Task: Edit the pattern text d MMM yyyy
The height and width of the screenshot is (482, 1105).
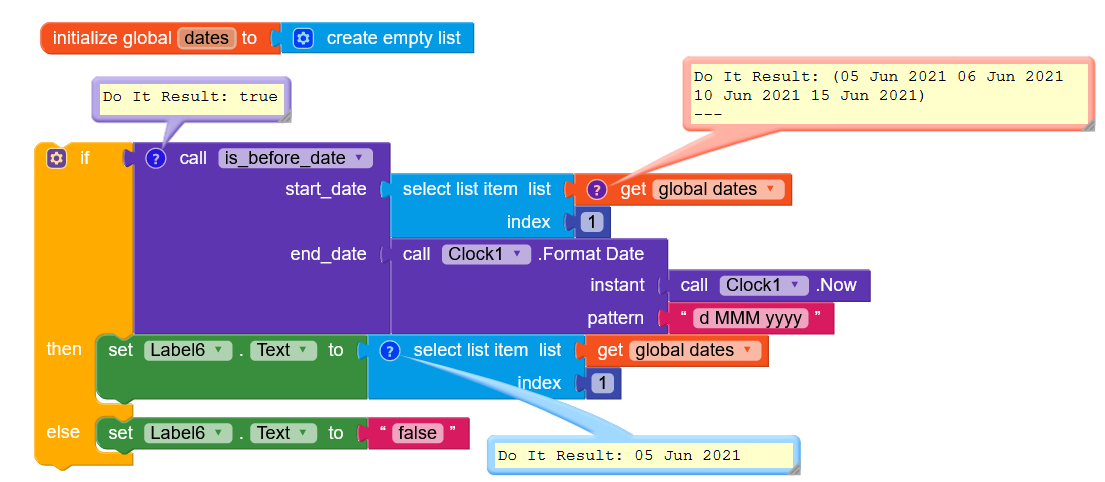Action: [x=750, y=319]
